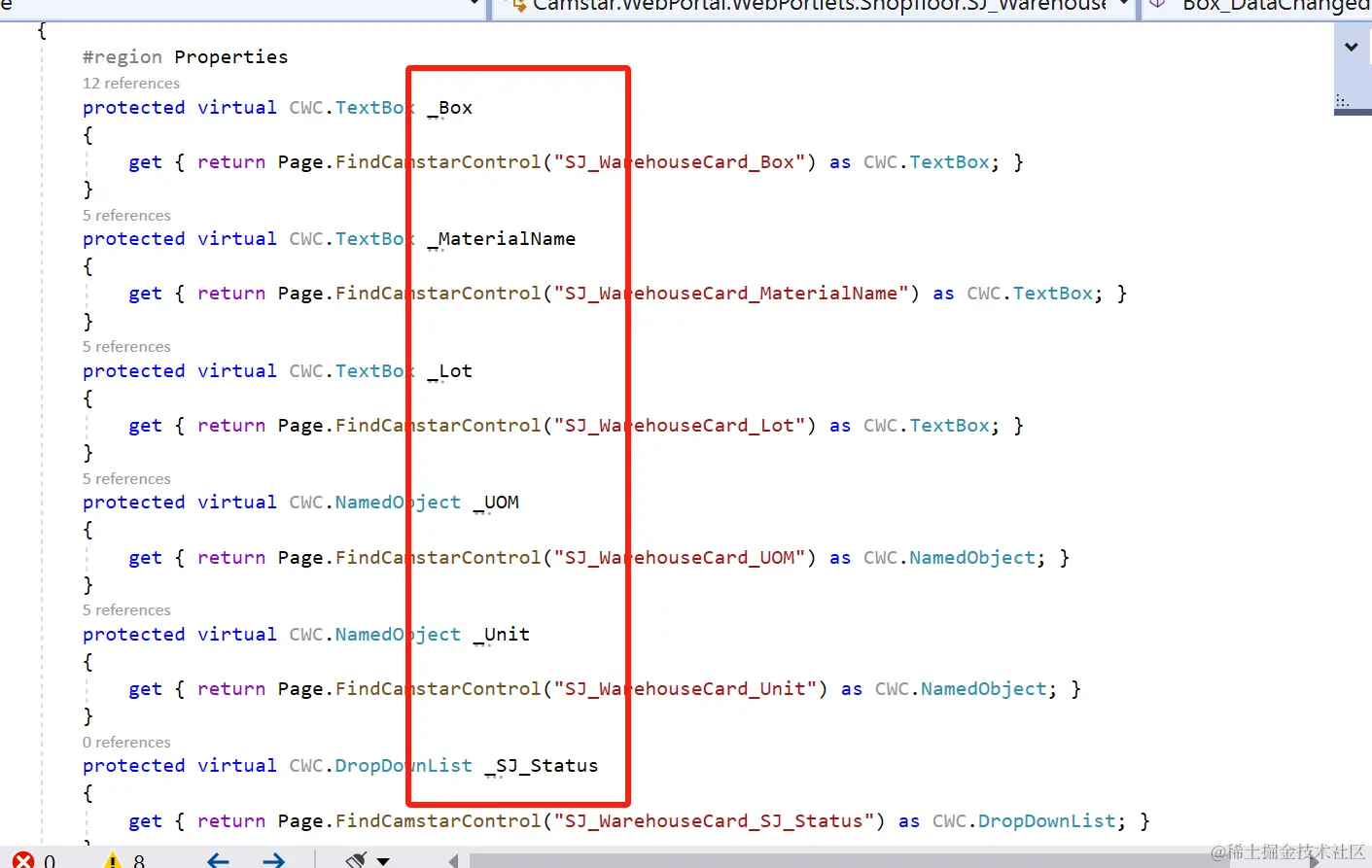Click the #region Properties line
1372x868 pixels.
coord(185,56)
